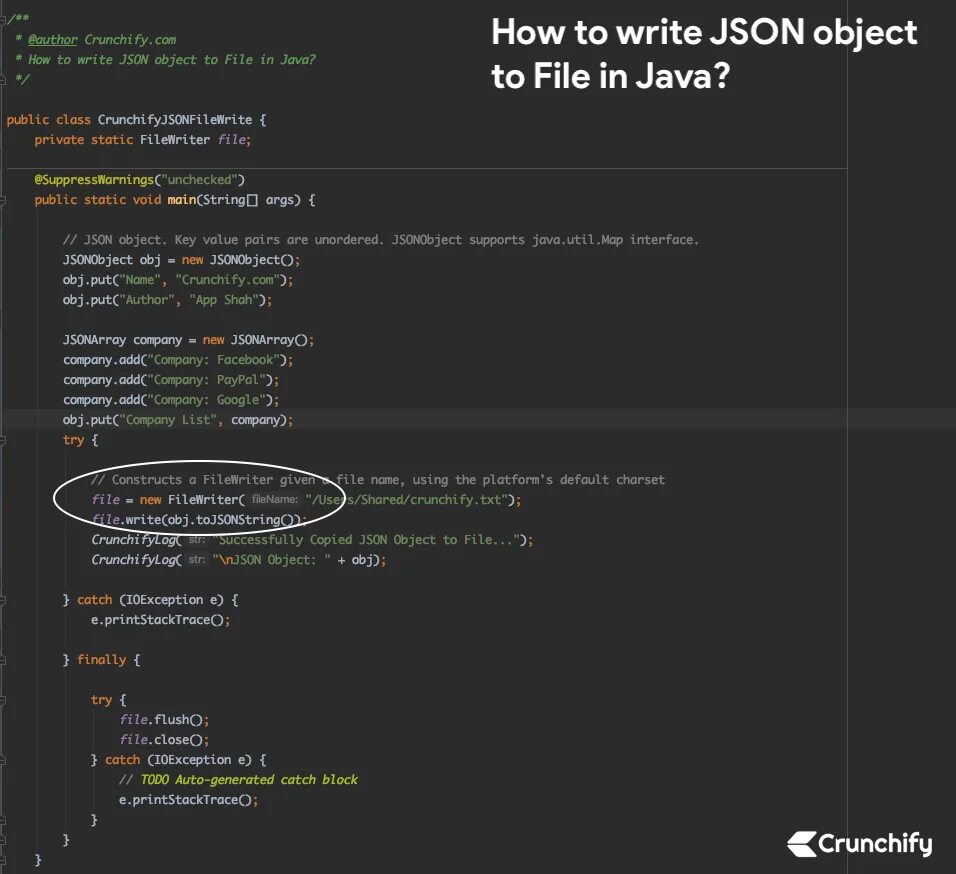Click the 'Constructs a FileWriter' comment

(377, 480)
